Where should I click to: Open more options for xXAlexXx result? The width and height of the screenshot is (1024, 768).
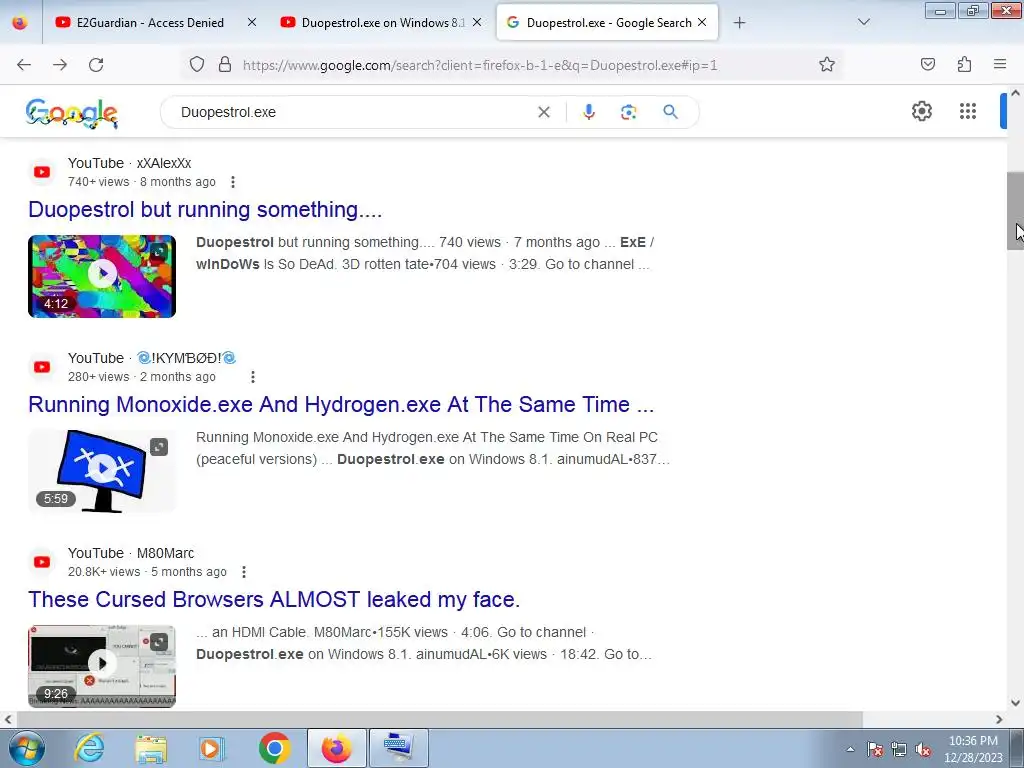[232, 182]
